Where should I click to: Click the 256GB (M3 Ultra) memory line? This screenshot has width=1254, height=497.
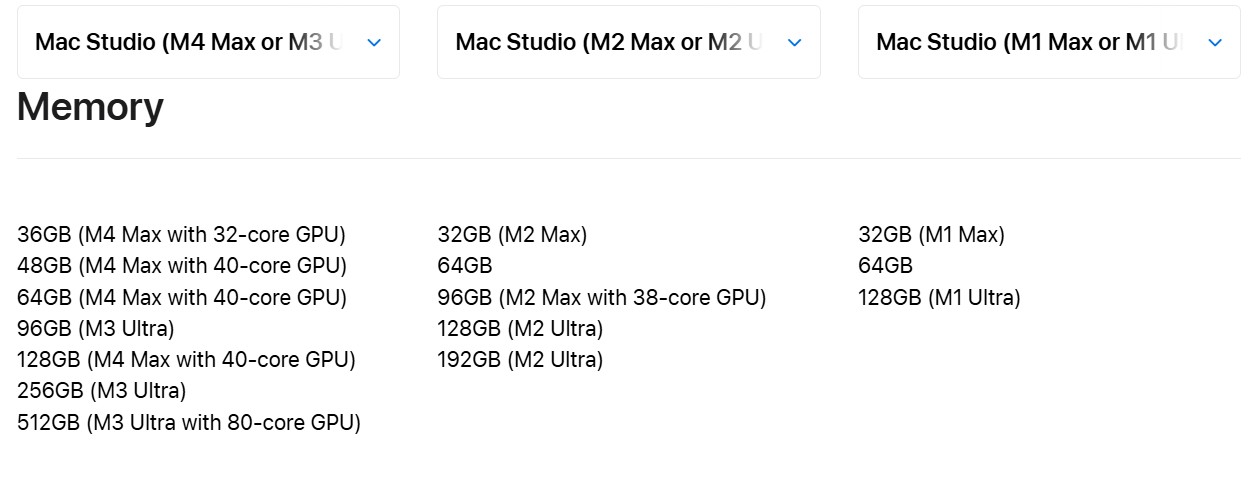click(102, 390)
